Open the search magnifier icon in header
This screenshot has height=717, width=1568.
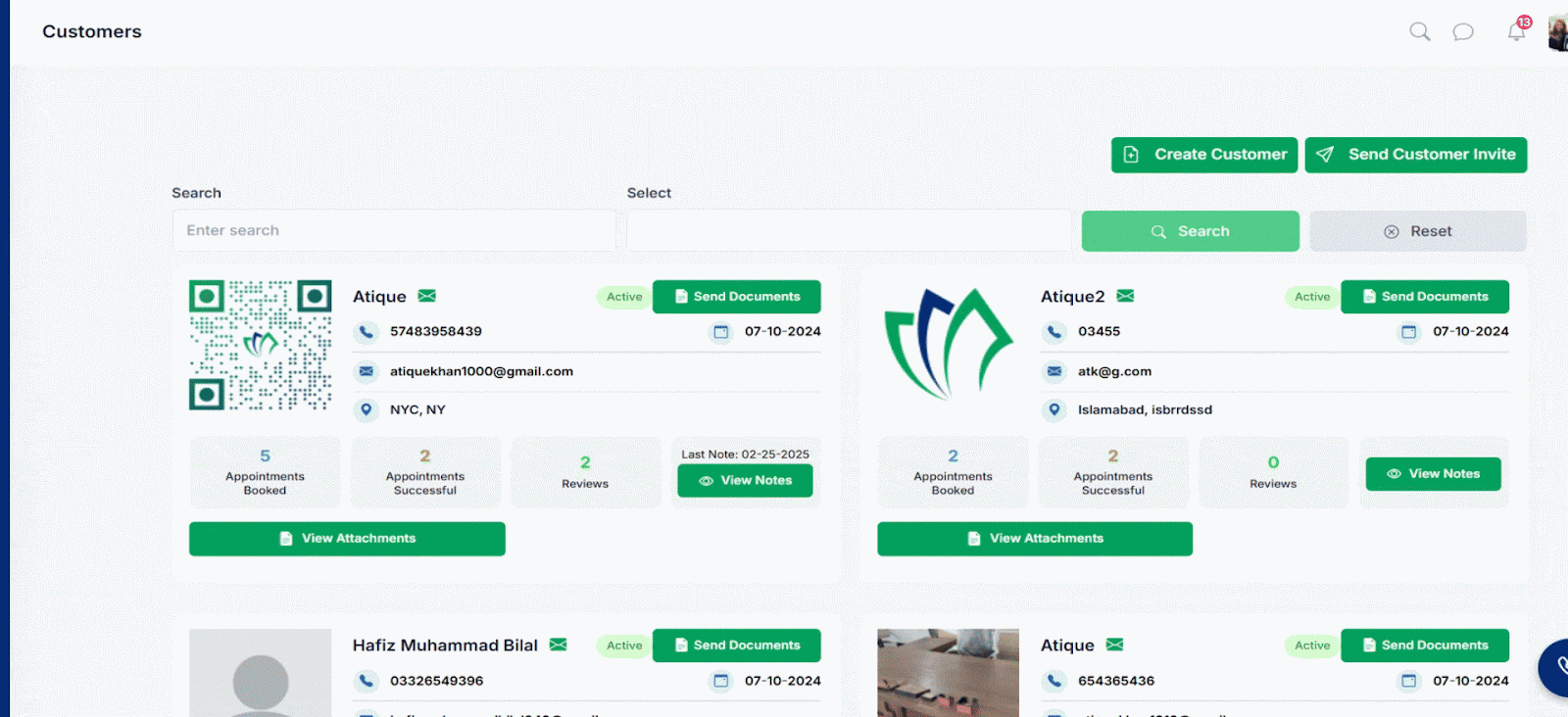1420,31
